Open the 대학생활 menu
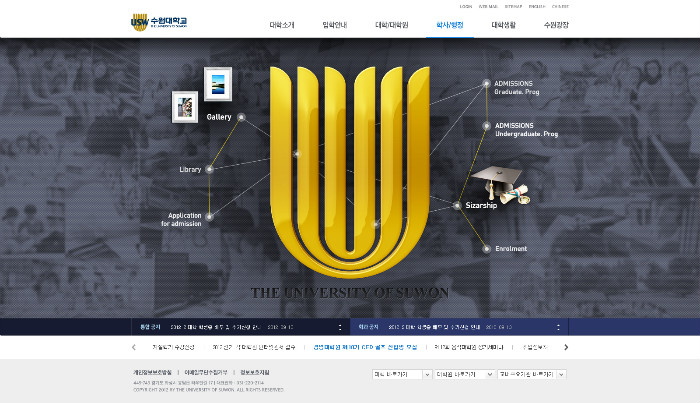Screen dimensions: 700x403 click(503, 25)
